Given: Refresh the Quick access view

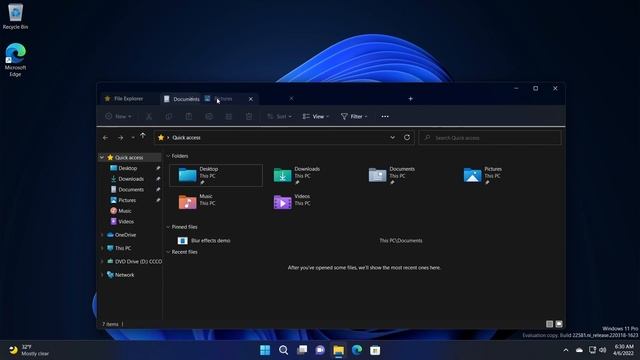Looking at the screenshot, I should click(x=407, y=138).
